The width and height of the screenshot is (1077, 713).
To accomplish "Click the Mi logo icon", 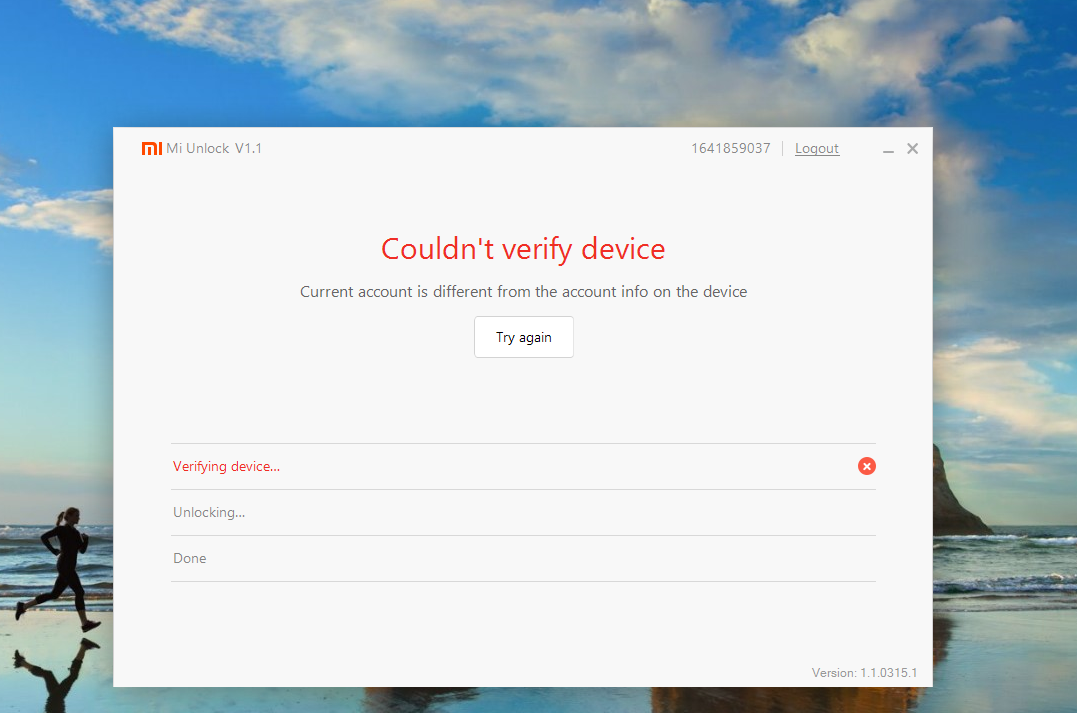I will (x=151, y=148).
